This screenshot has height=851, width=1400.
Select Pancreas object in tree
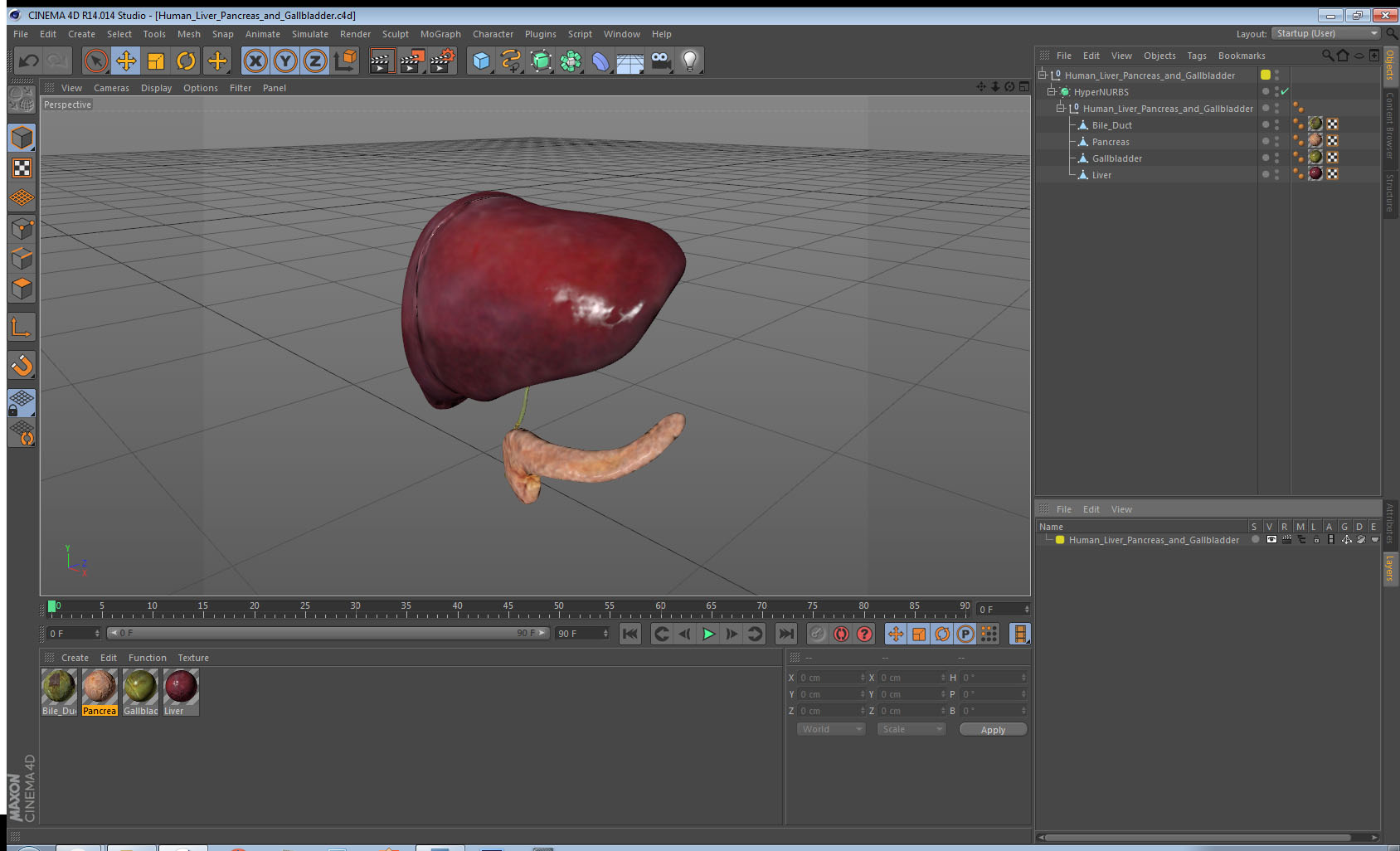coord(1110,142)
